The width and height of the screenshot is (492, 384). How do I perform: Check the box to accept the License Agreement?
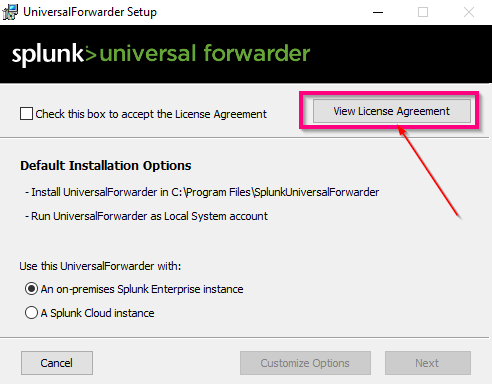point(26,114)
